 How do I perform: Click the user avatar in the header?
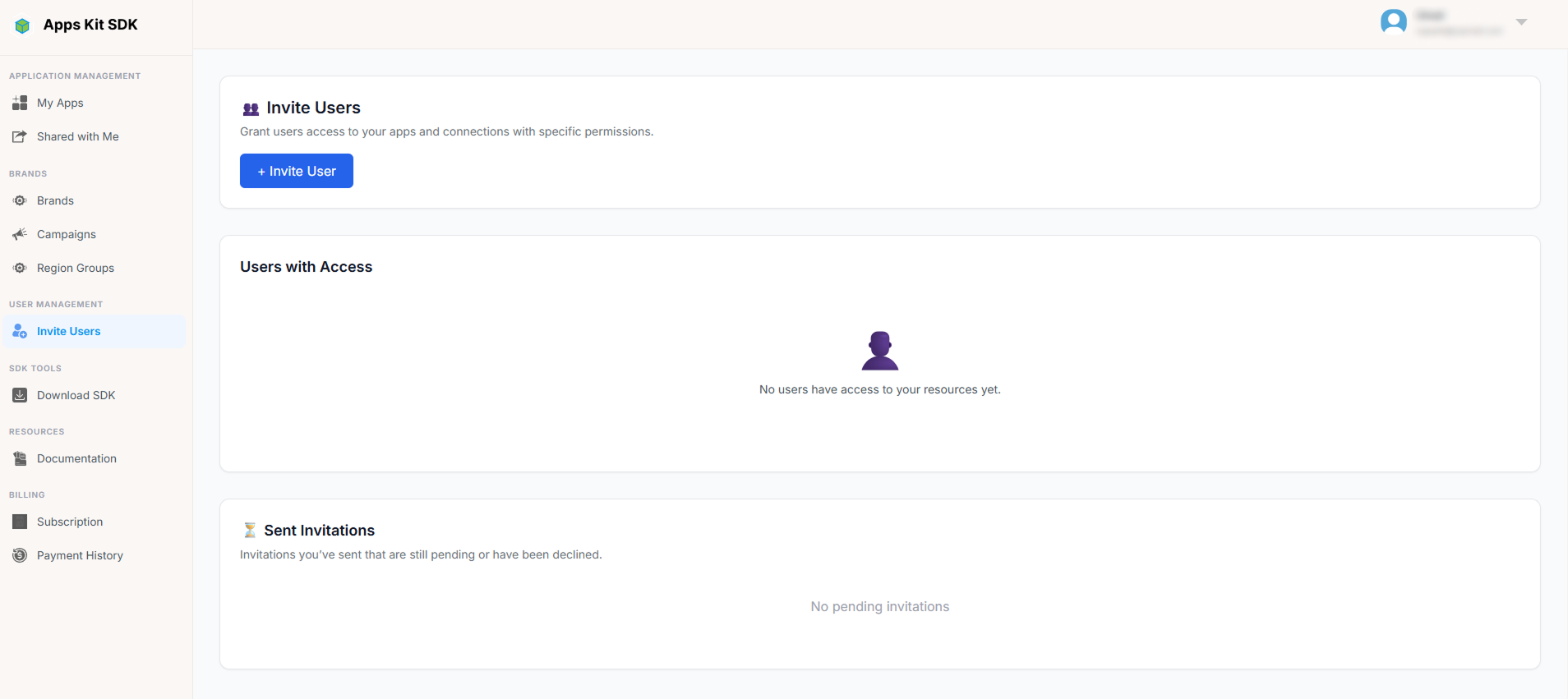[x=1394, y=21]
